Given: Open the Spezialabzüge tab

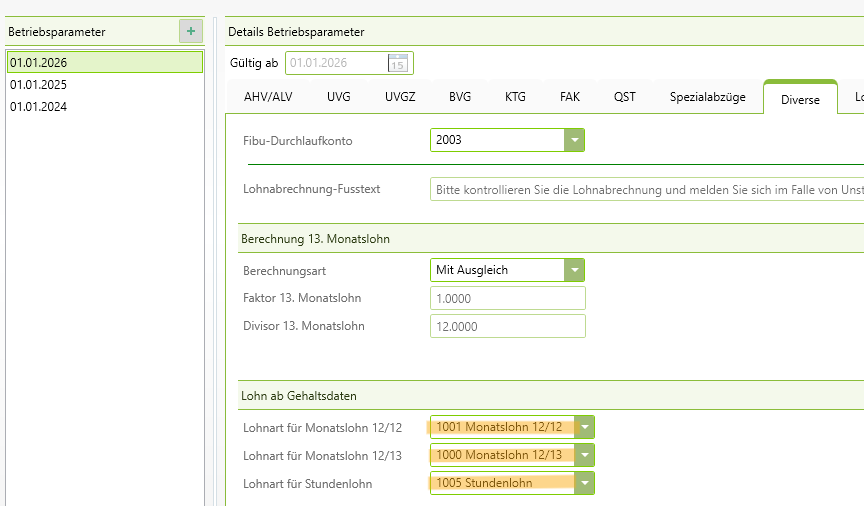Looking at the screenshot, I should pos(707,98).
